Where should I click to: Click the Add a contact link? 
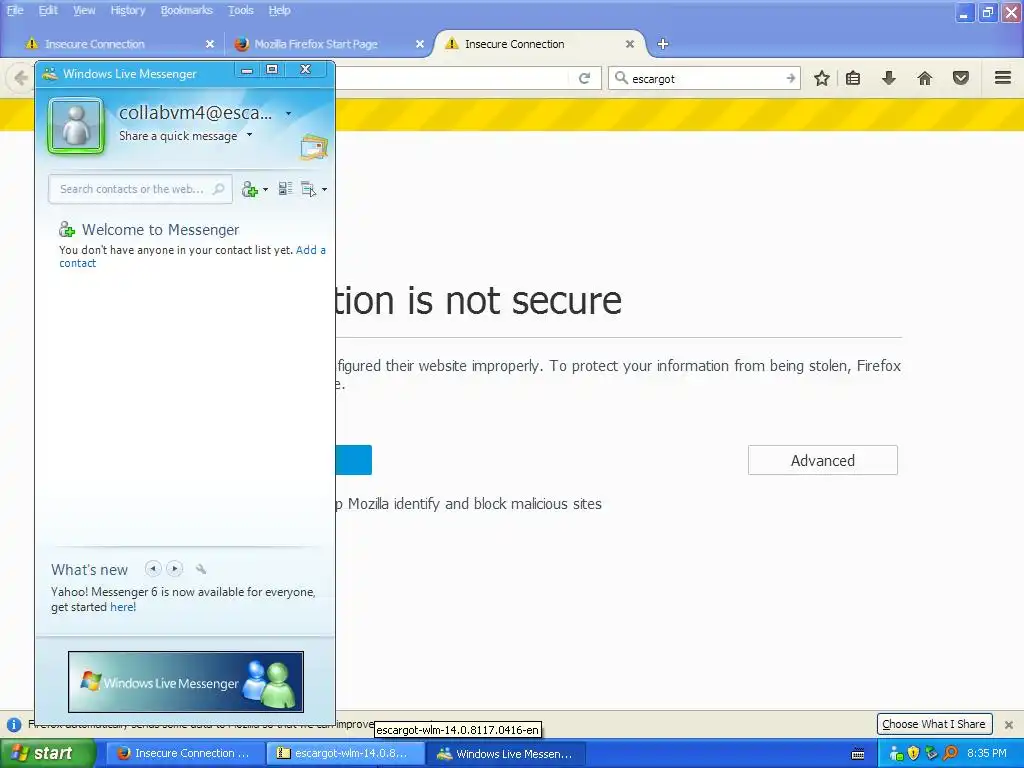[x=192, y=257]
